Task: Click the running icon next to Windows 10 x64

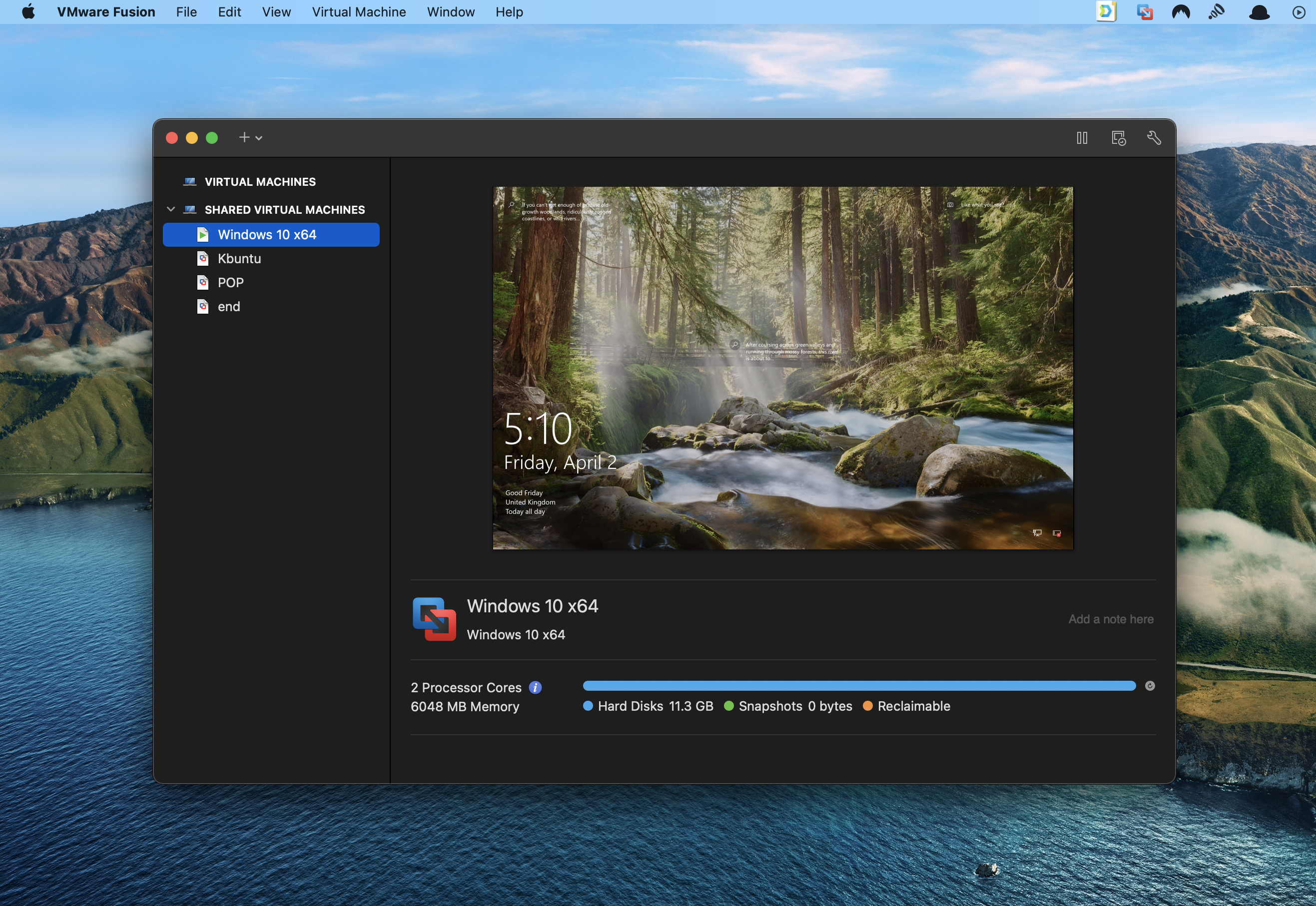Action: pyautogui.click(x=203, y=234)
